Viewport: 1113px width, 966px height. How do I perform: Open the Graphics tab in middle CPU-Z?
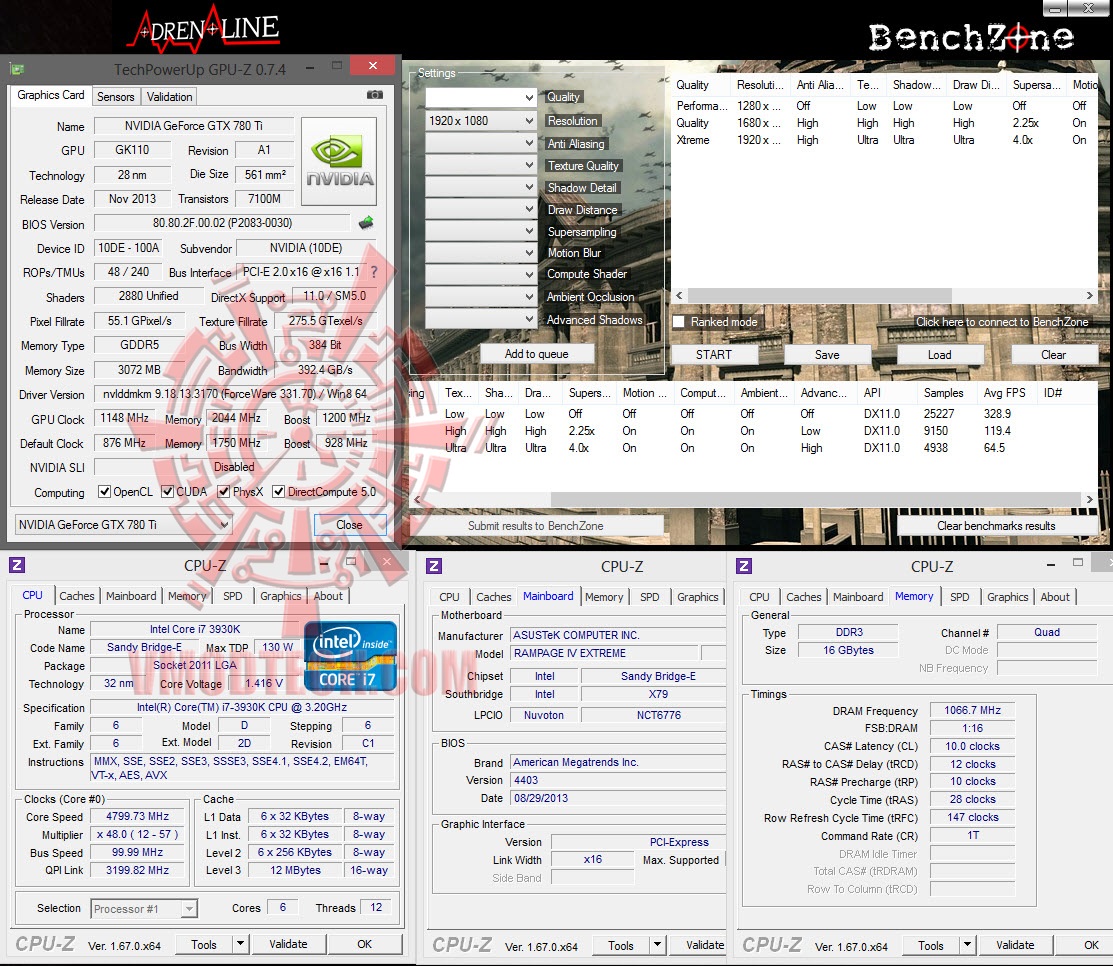click(x=698, y=597)
